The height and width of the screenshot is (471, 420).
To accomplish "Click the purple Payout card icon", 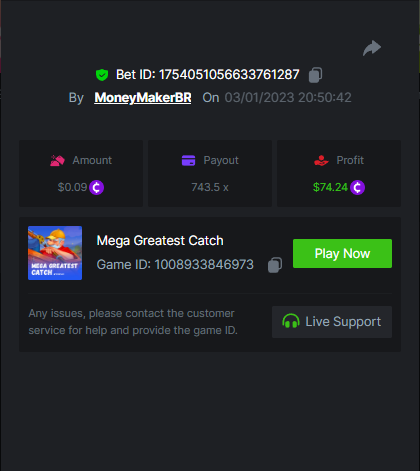I will (x=188, y=160).
